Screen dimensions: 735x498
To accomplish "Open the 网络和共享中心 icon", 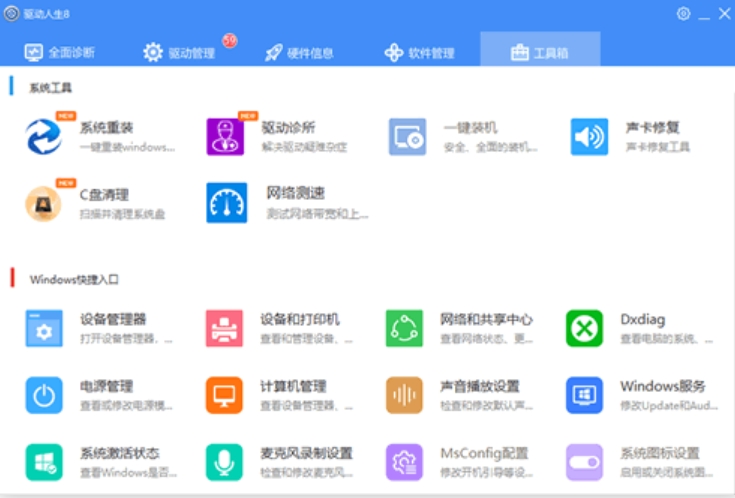I will (404, 328).
